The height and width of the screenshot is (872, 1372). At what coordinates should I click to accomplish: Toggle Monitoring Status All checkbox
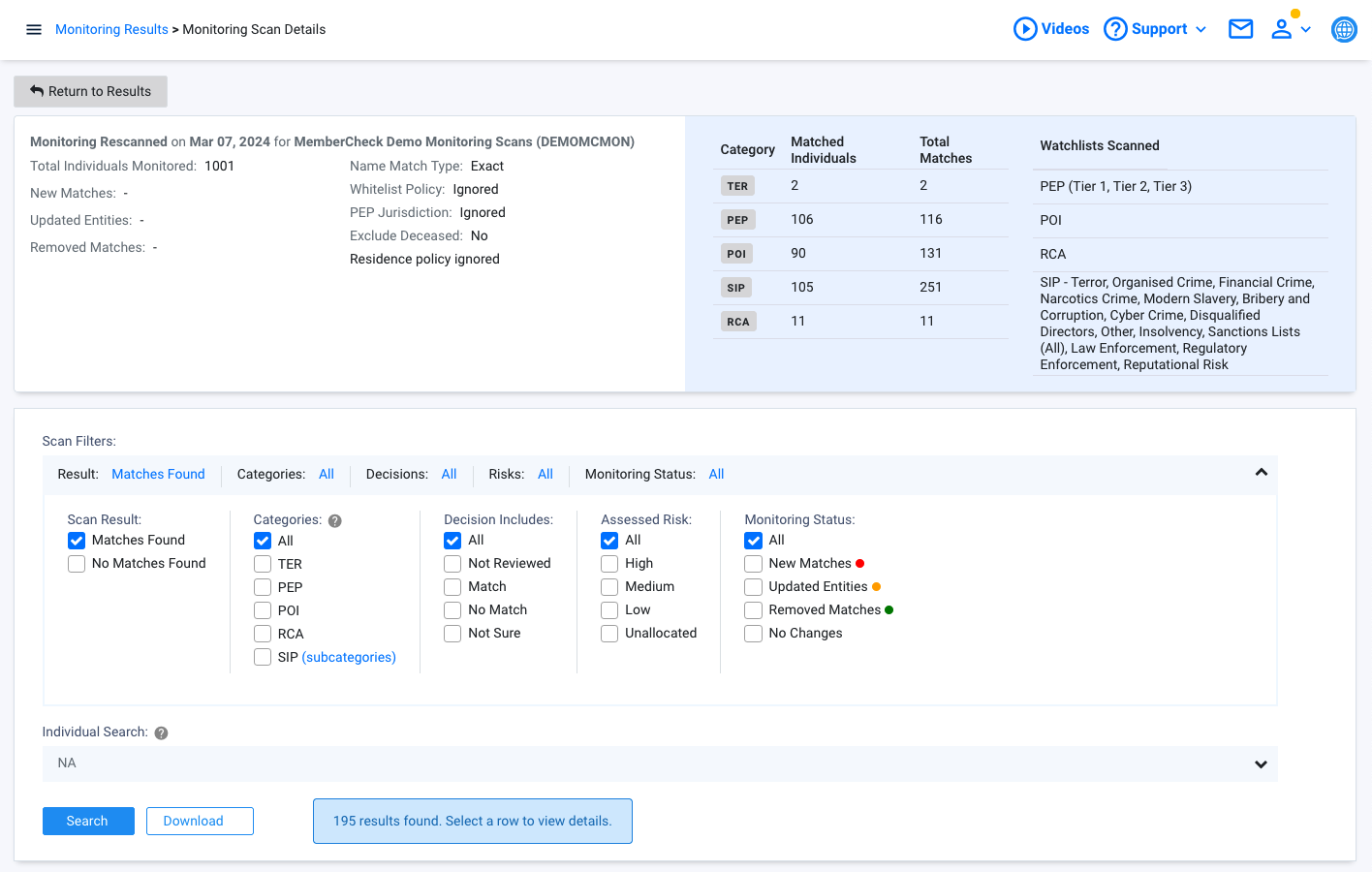[x=754, y=541]
